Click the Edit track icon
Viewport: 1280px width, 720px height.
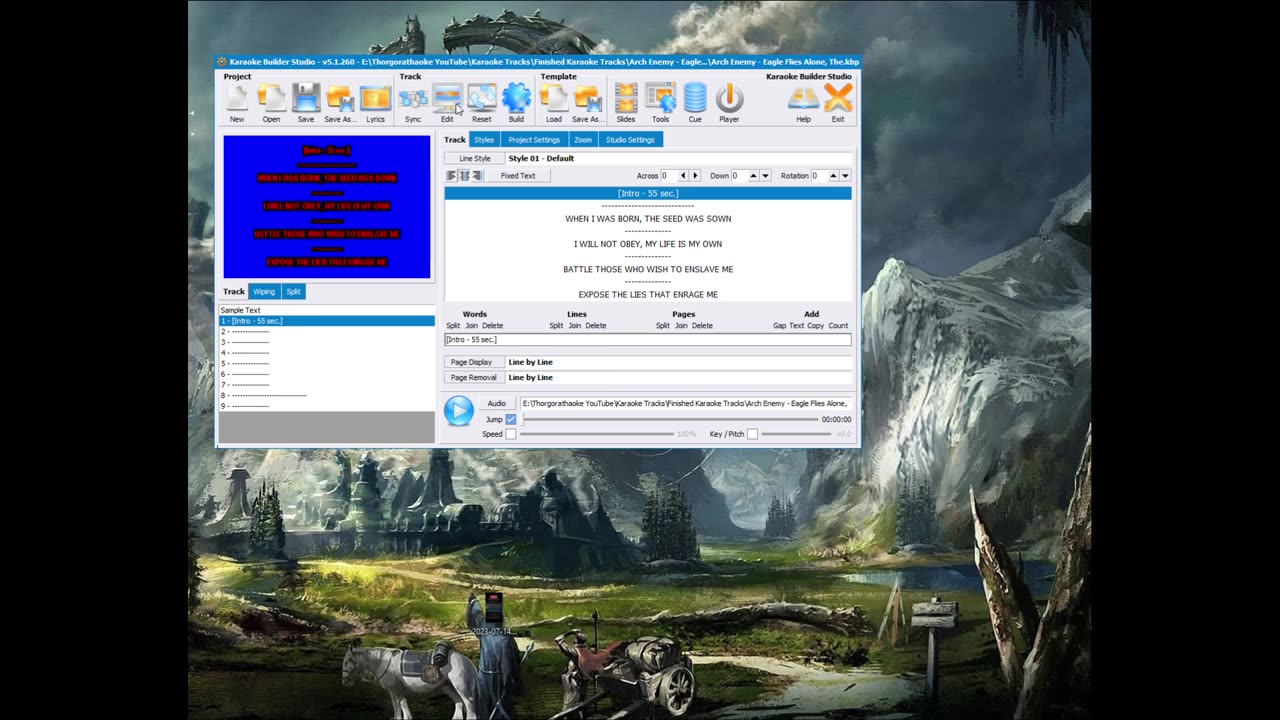click(x=447, y=98)
